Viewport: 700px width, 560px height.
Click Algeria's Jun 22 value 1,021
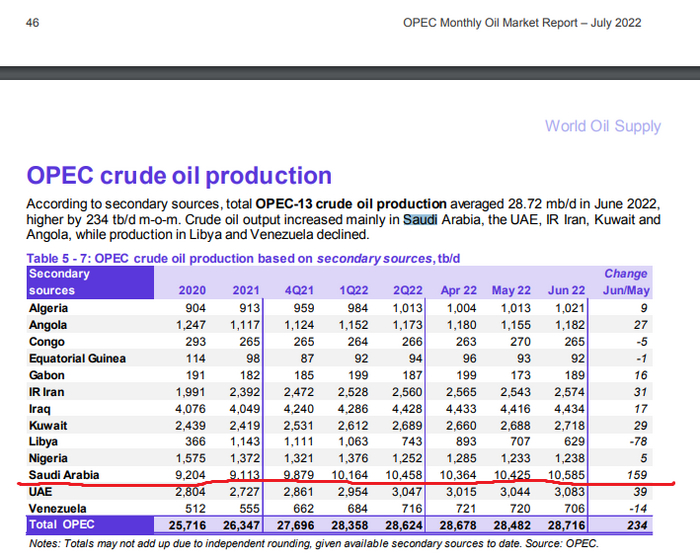pos(570,308)
